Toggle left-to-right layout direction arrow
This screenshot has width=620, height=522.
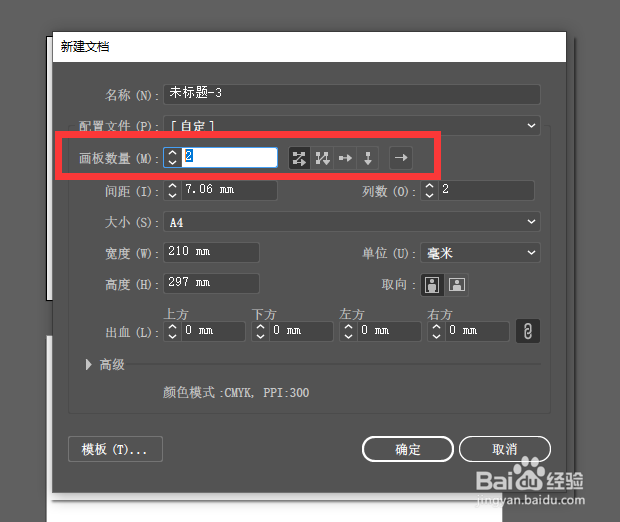pyautogui.click(x=401, y=158)
